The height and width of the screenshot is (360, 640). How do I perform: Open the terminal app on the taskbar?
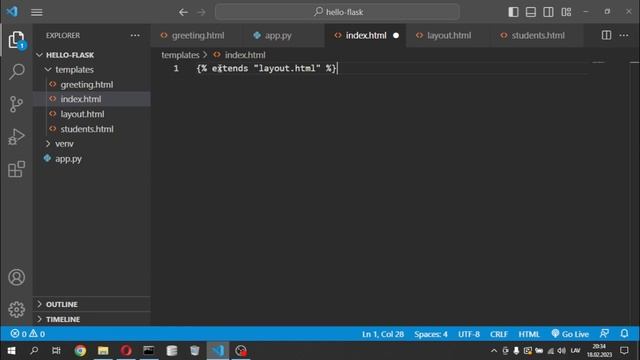click(x=149, y=351)
